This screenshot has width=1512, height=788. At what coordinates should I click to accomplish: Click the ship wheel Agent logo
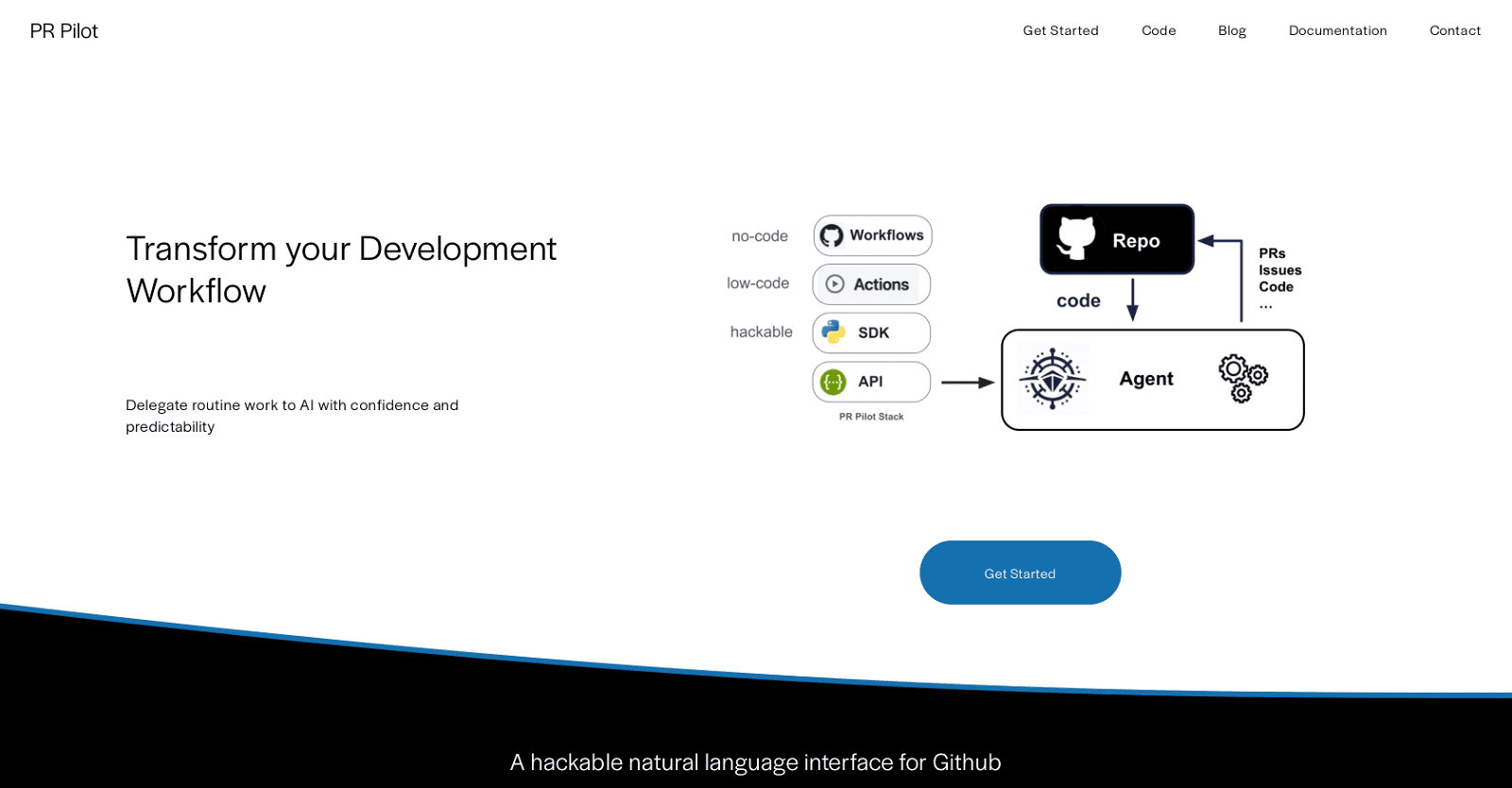1053,379
